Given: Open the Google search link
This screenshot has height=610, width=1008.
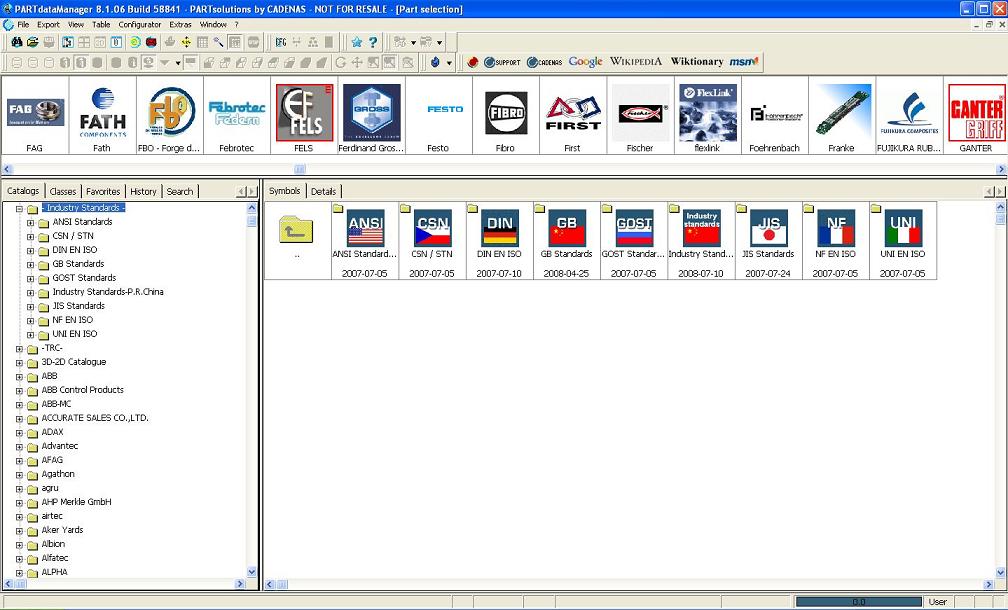Looking at the screenshot, I should pyautogui.click(x=586, y=62).
